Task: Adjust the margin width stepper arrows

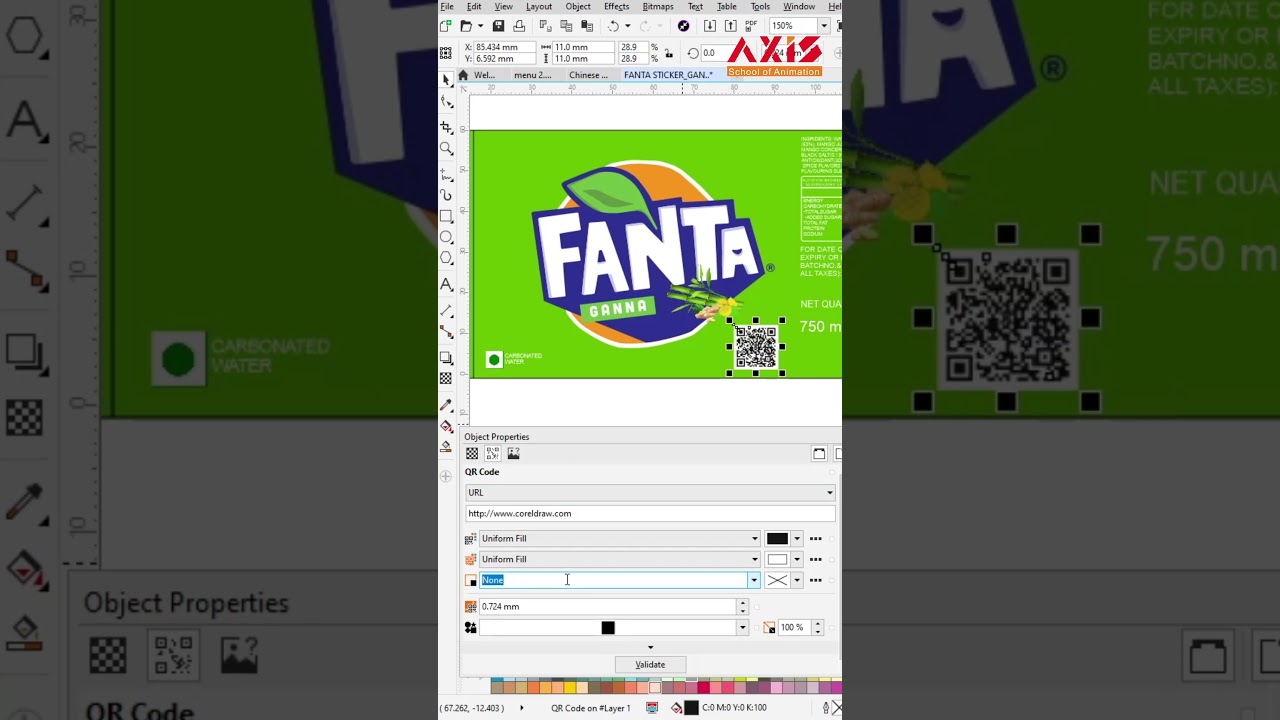Action: (742, 606)
